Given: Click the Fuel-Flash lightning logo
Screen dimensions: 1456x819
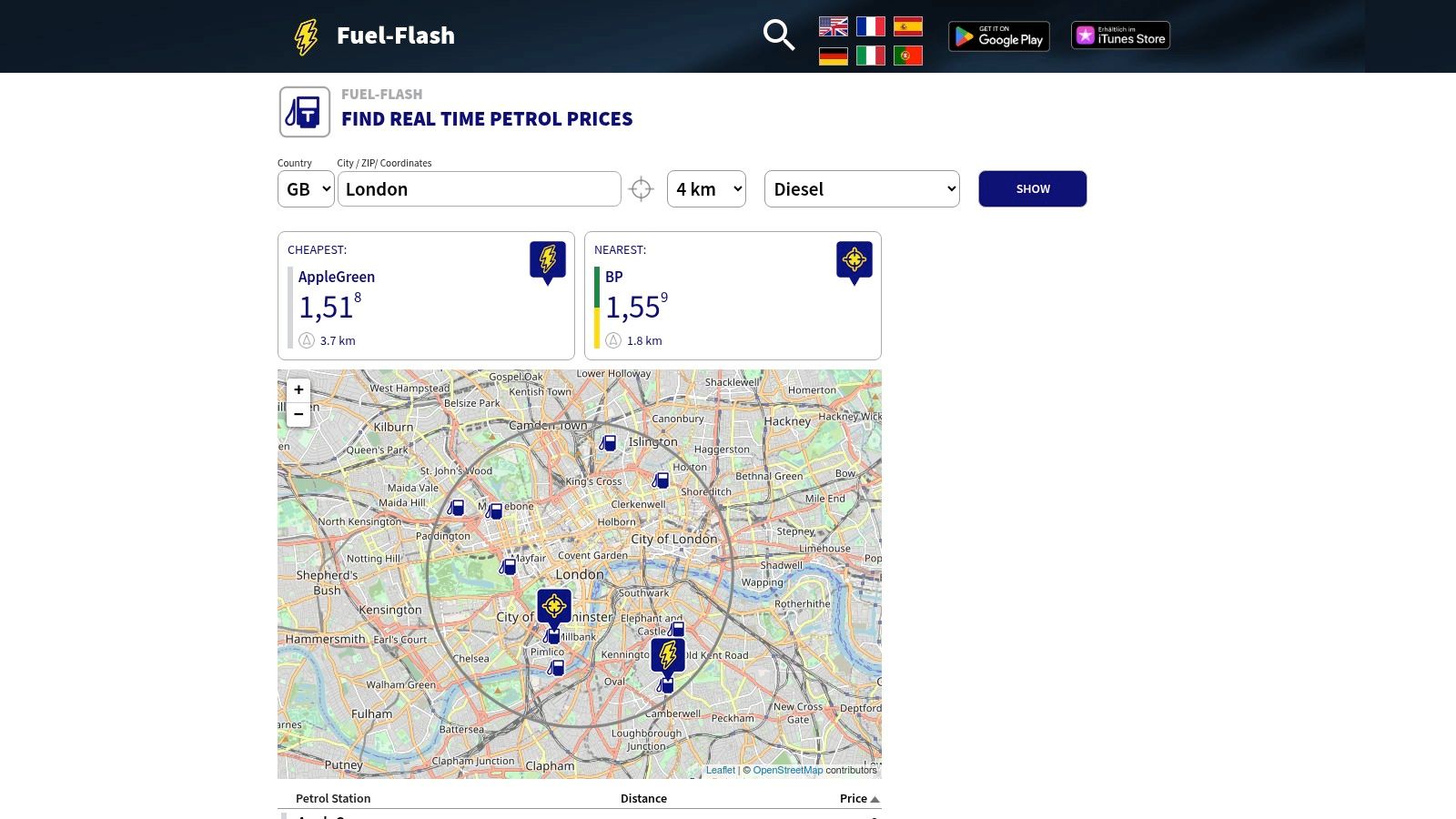Looking at the screenshot, I should tap(306, 36).
